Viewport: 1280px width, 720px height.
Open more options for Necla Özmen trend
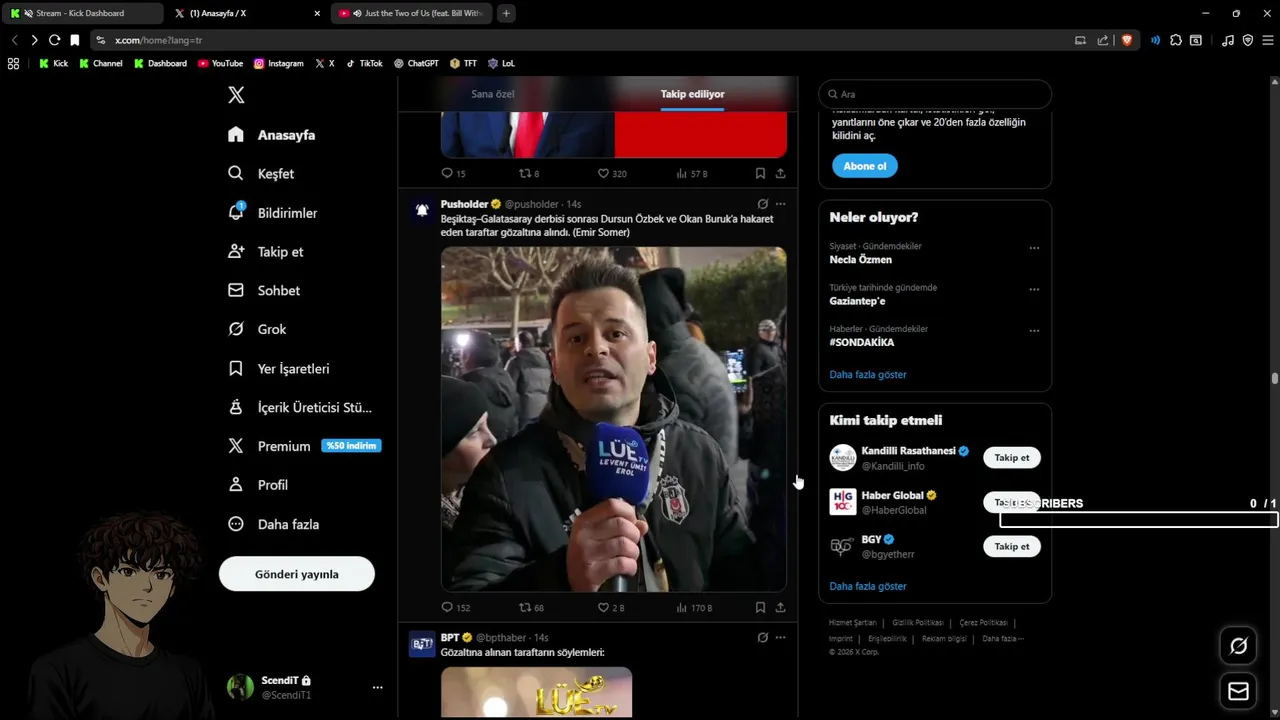pos(1034,248)
